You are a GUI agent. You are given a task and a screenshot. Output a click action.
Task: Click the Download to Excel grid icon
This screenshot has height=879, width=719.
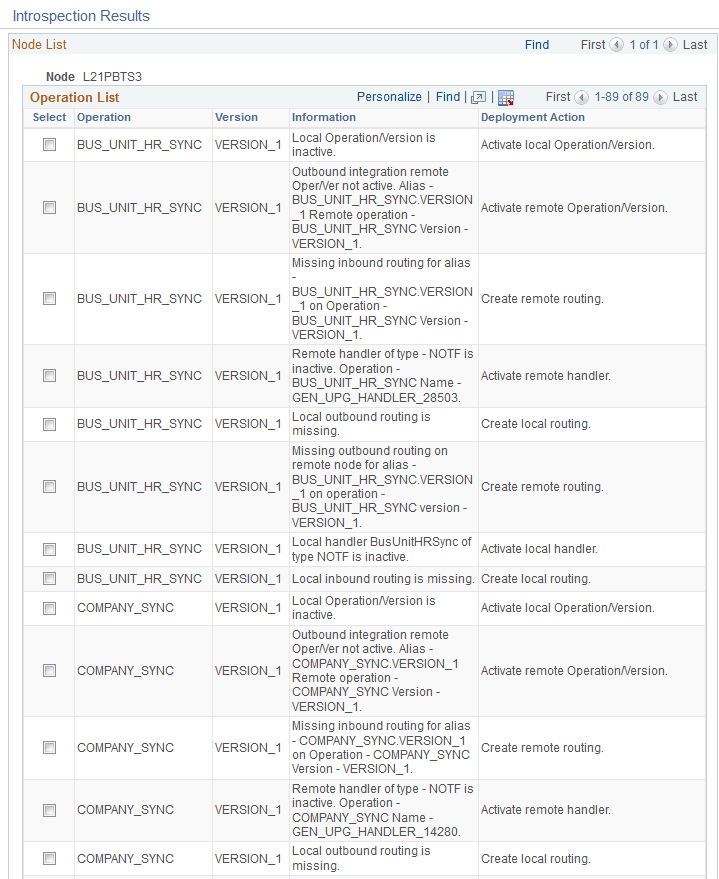[506, 98]
